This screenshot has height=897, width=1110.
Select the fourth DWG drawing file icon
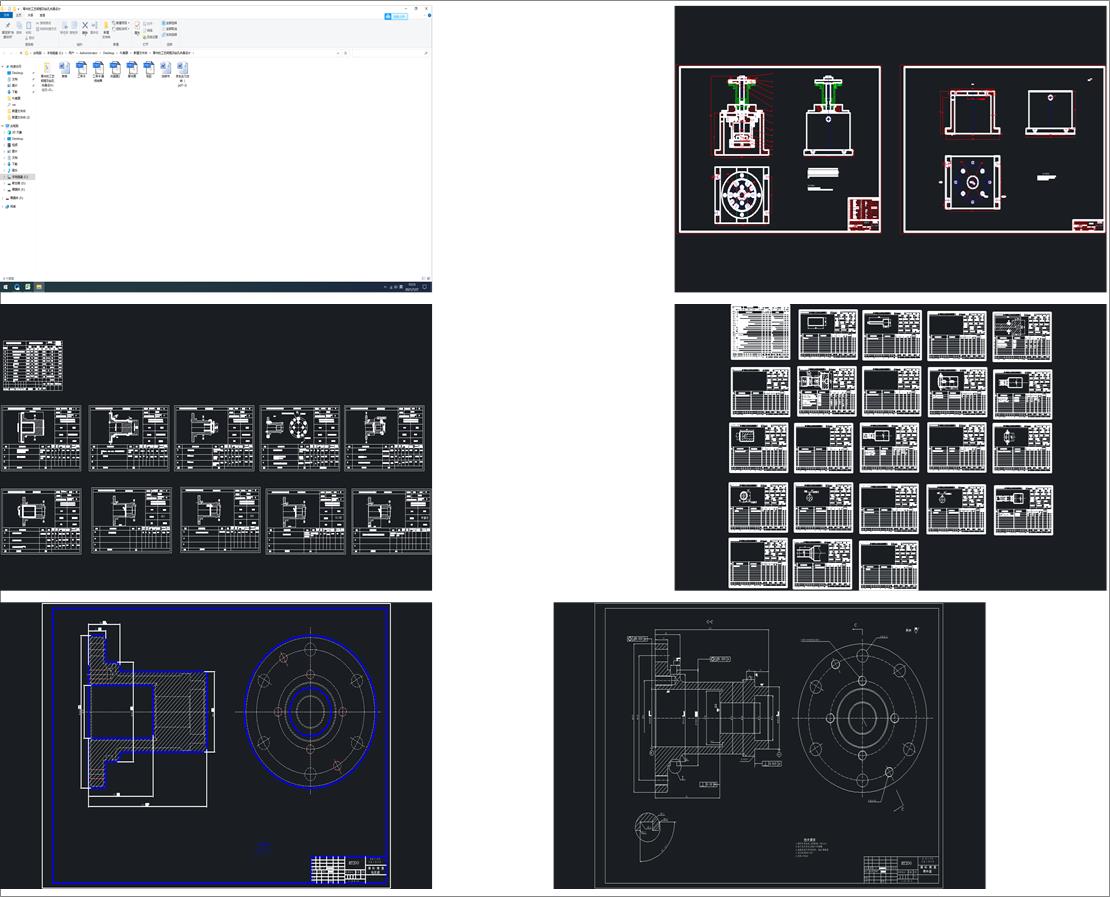point(132,69)
